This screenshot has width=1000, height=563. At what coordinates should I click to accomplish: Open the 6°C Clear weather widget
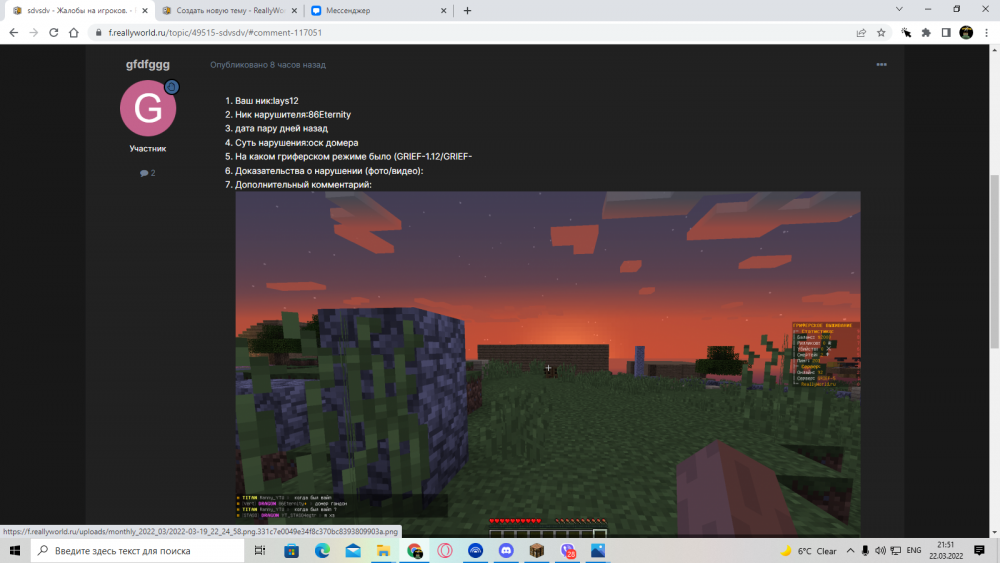coord(809,550)
